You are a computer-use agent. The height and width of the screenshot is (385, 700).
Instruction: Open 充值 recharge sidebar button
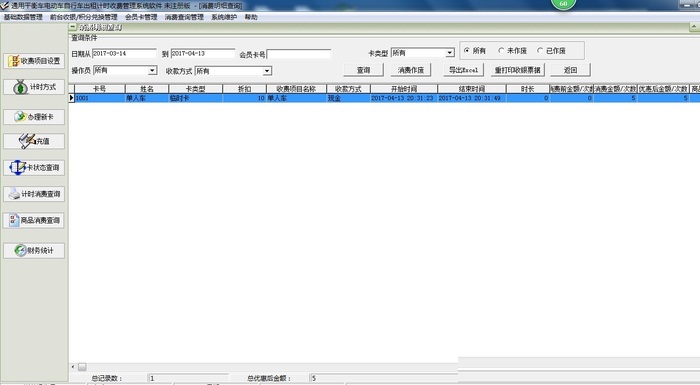34,141
